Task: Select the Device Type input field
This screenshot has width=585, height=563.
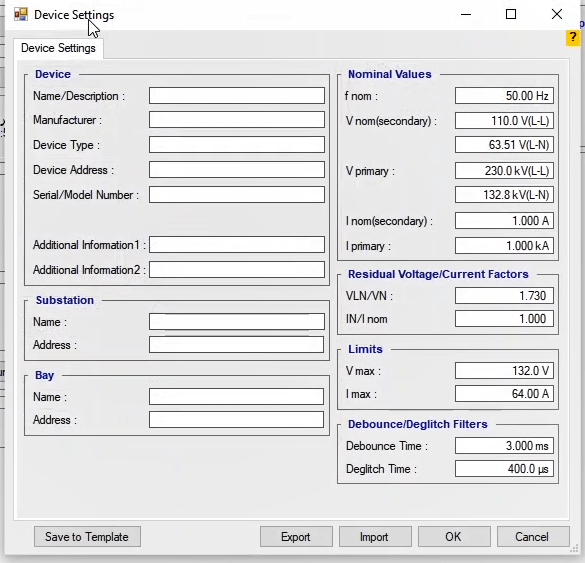Action: click(x=237, y=144)
